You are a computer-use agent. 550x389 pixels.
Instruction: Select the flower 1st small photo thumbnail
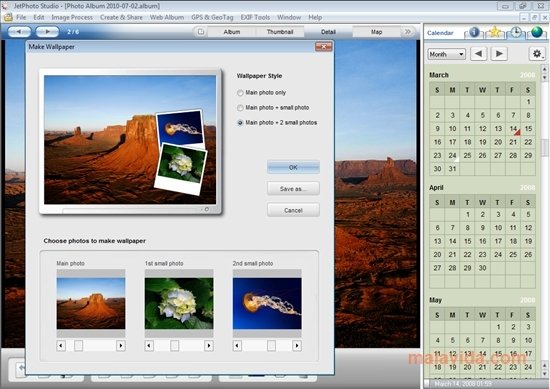[x=179, y=303]
